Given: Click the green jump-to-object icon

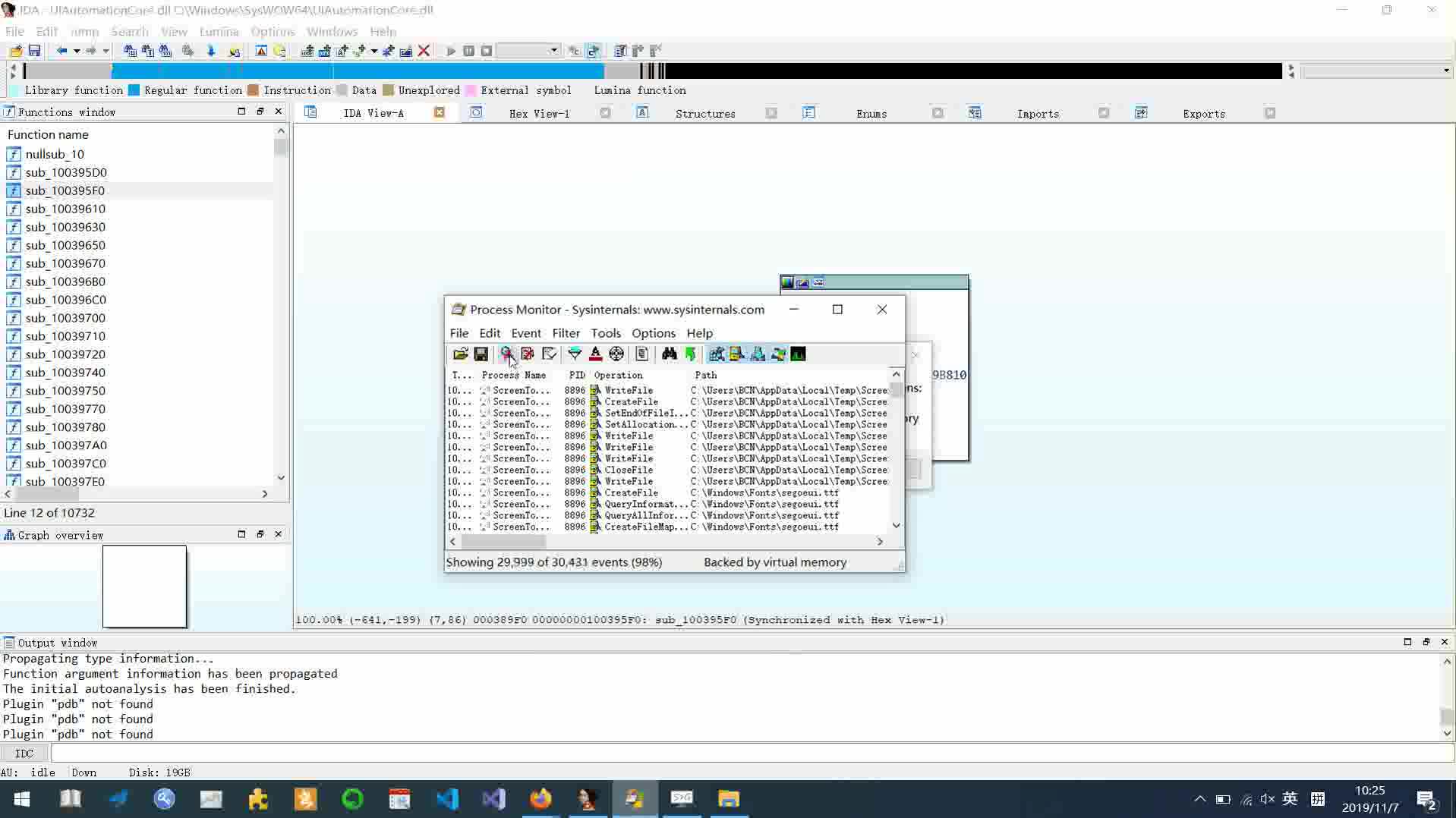Looking at the screenshot, I should point(690,354).
